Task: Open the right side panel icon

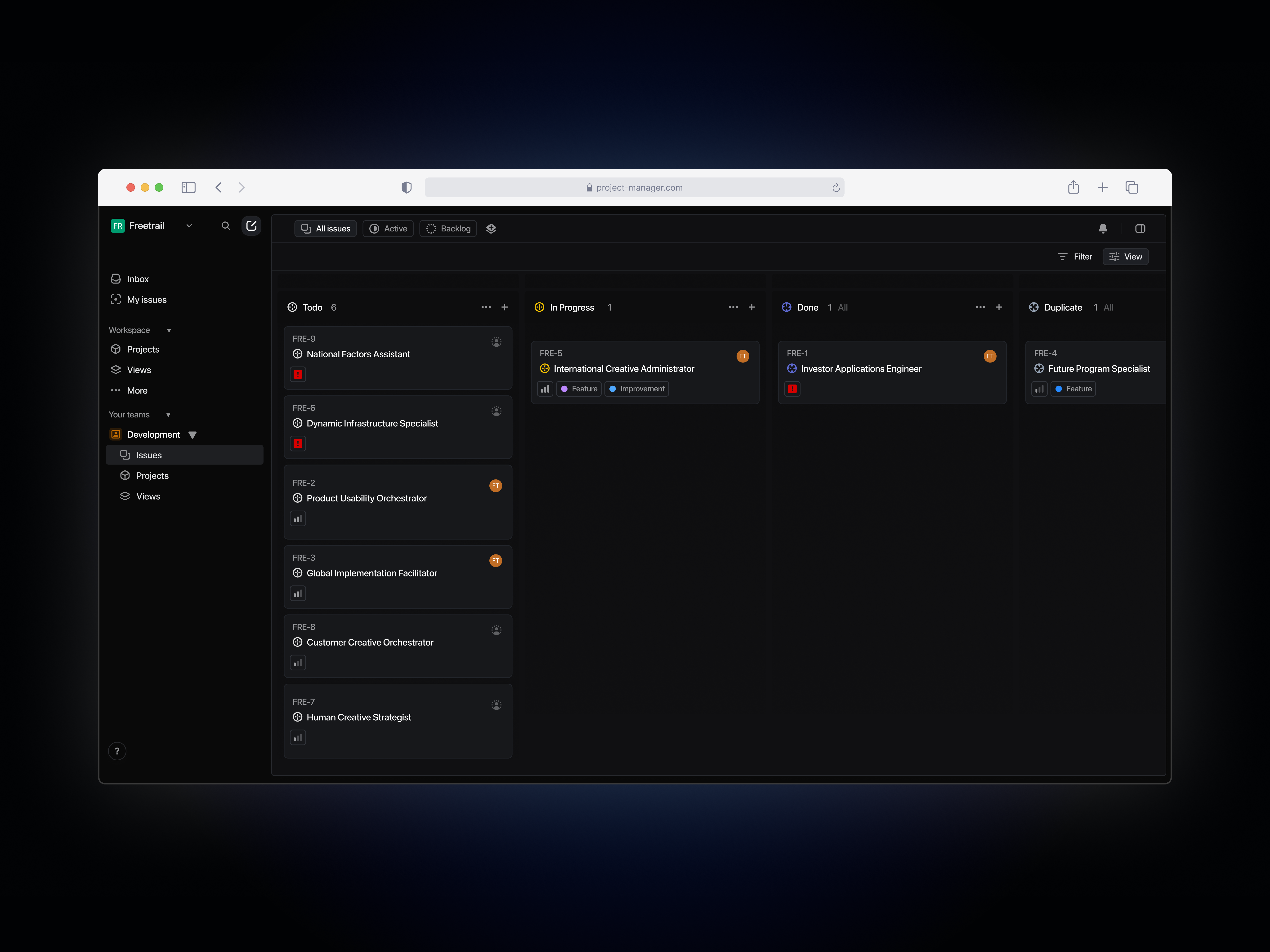Action: click(1140, 228)
